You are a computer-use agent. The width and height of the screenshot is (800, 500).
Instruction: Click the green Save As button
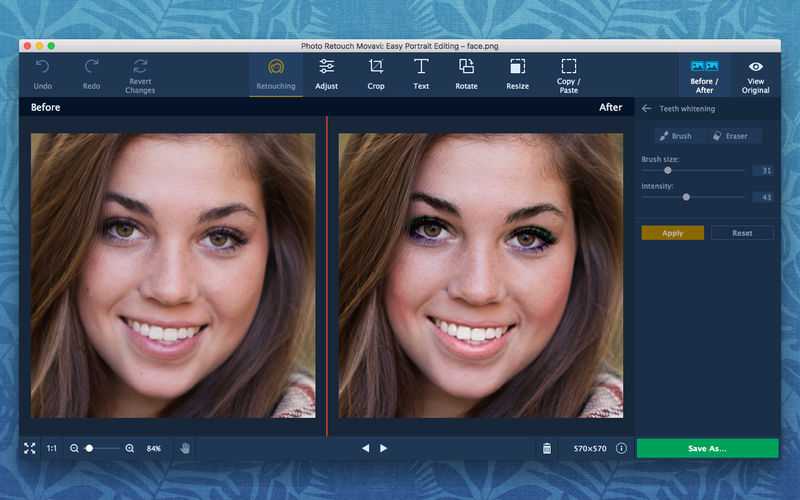pos(708,448)
